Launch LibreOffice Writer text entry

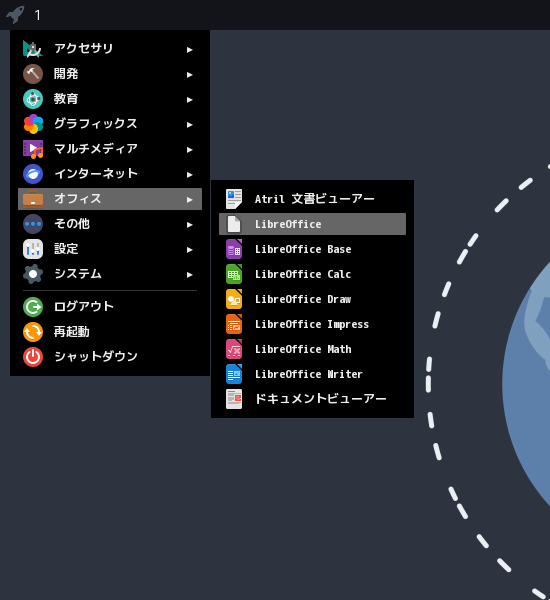pos(309,374)
